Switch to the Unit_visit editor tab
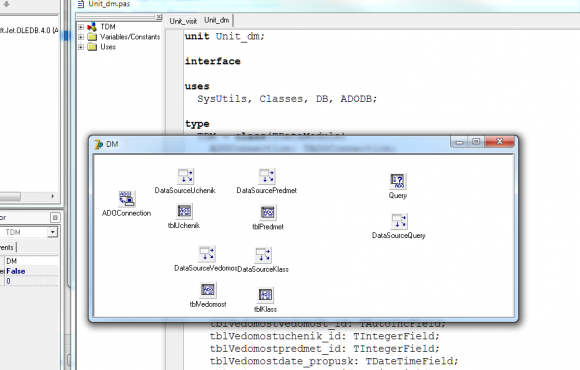Screen dimensions: 580x370 [x=183, y=21]
